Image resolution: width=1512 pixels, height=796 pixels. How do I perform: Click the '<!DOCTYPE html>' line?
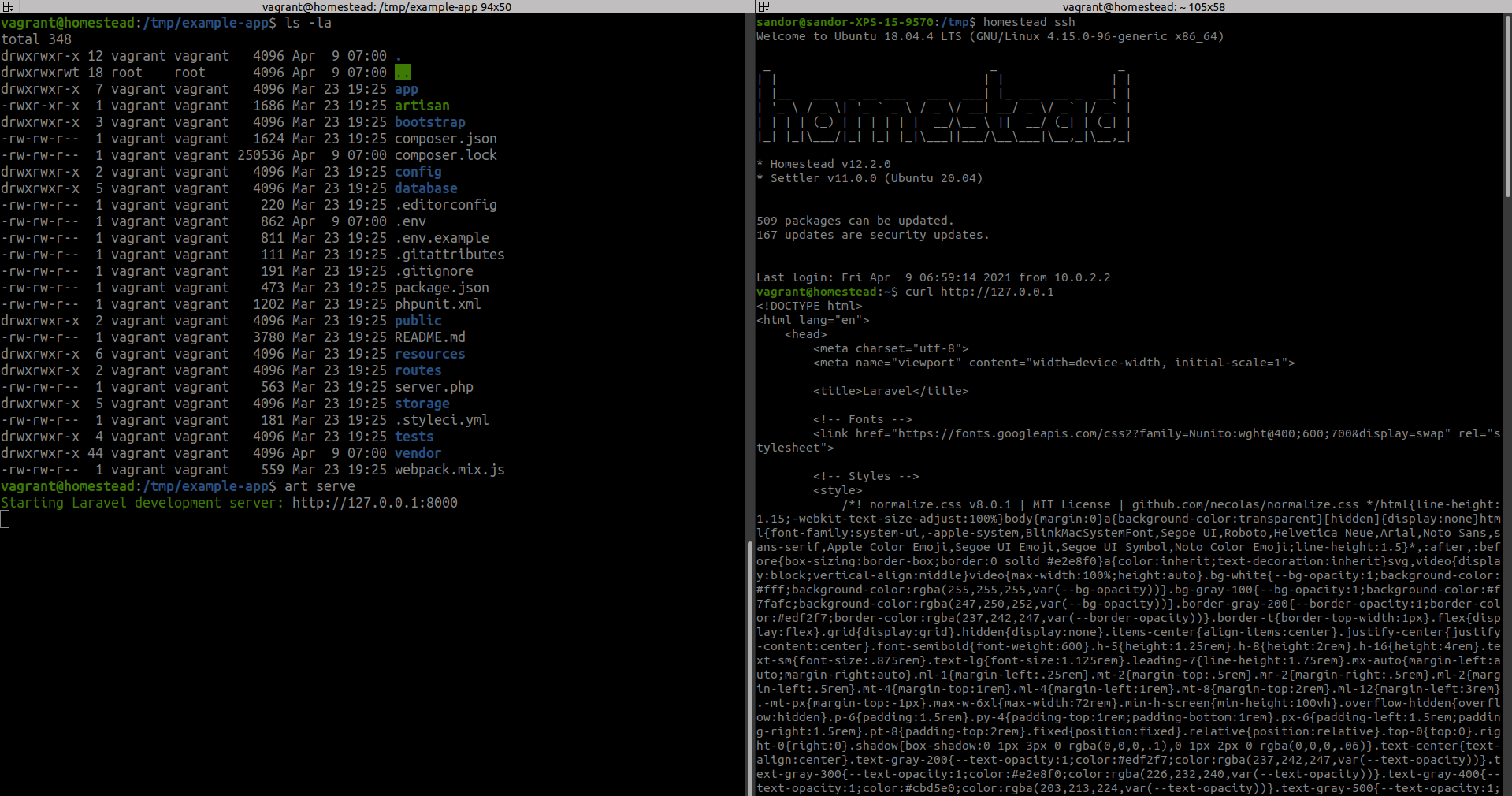(x=809, y=306)
